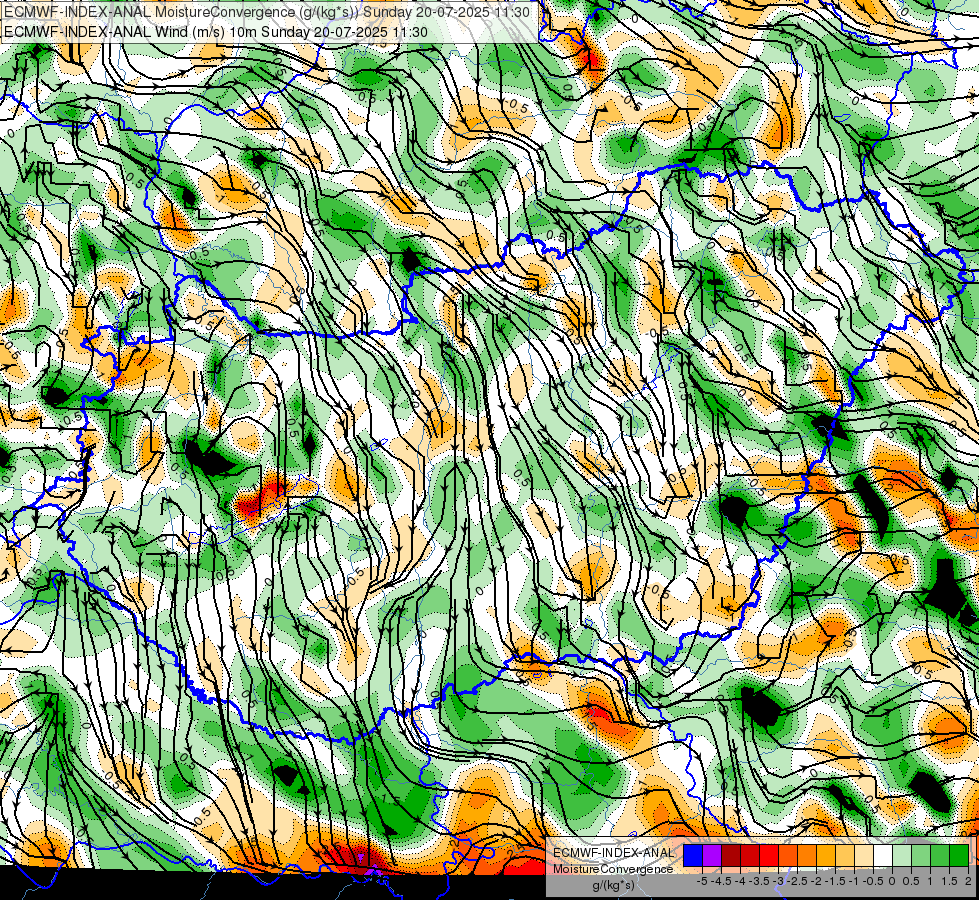
Task: Click the 1.5 tick label in the legend
Action: tap(949, 881)
